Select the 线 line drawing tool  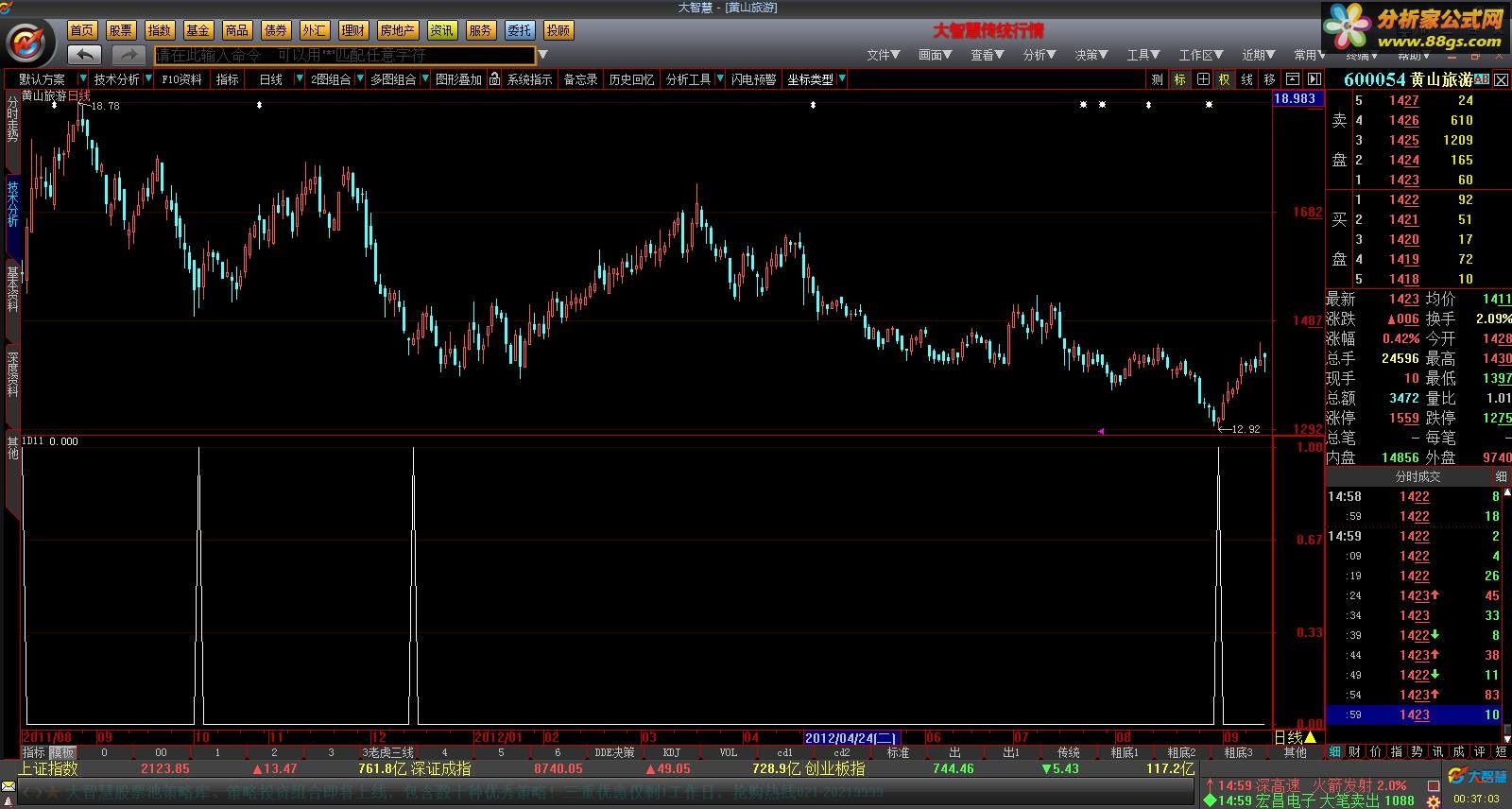coord(1247,79)
